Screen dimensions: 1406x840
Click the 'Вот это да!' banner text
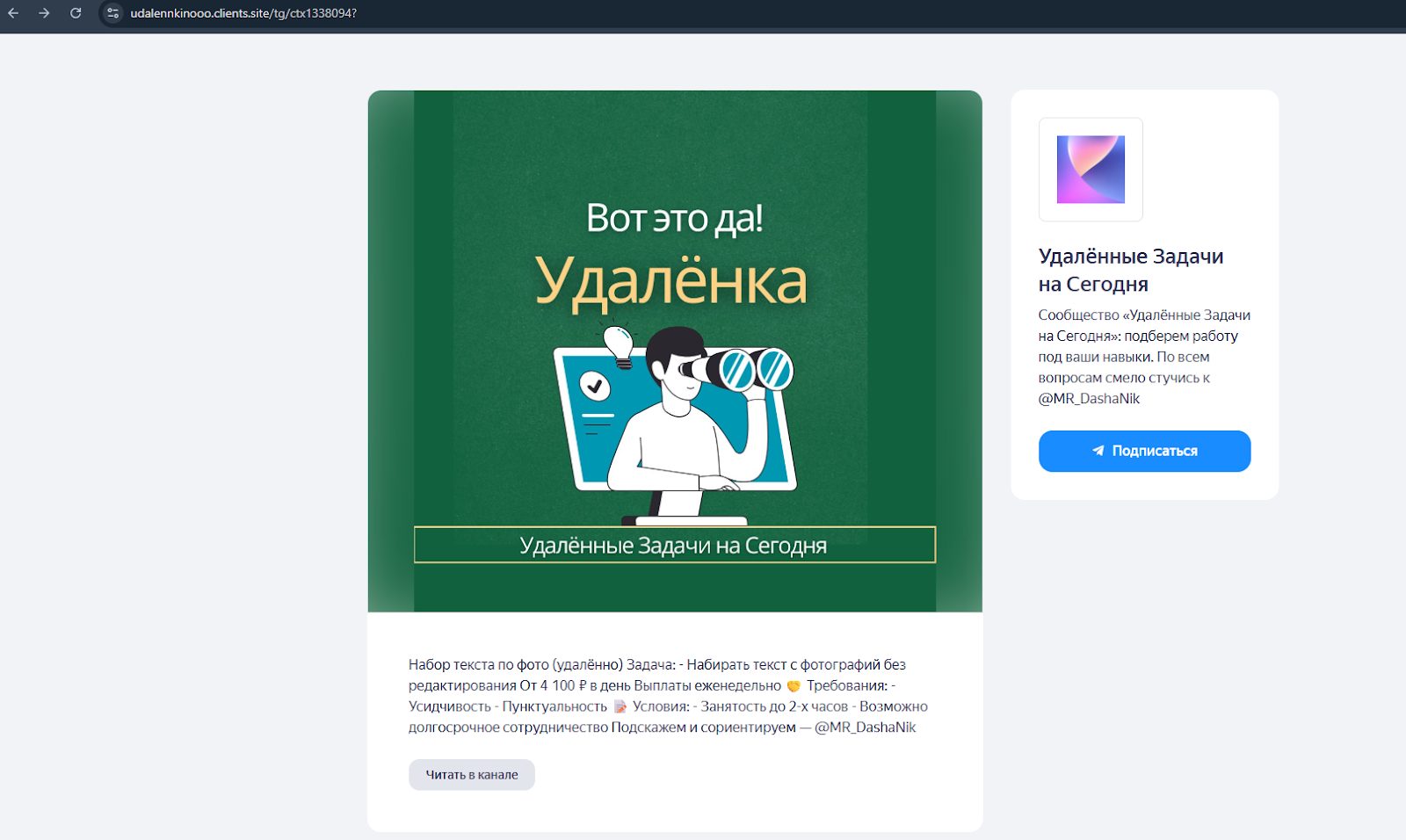point(674,218)
